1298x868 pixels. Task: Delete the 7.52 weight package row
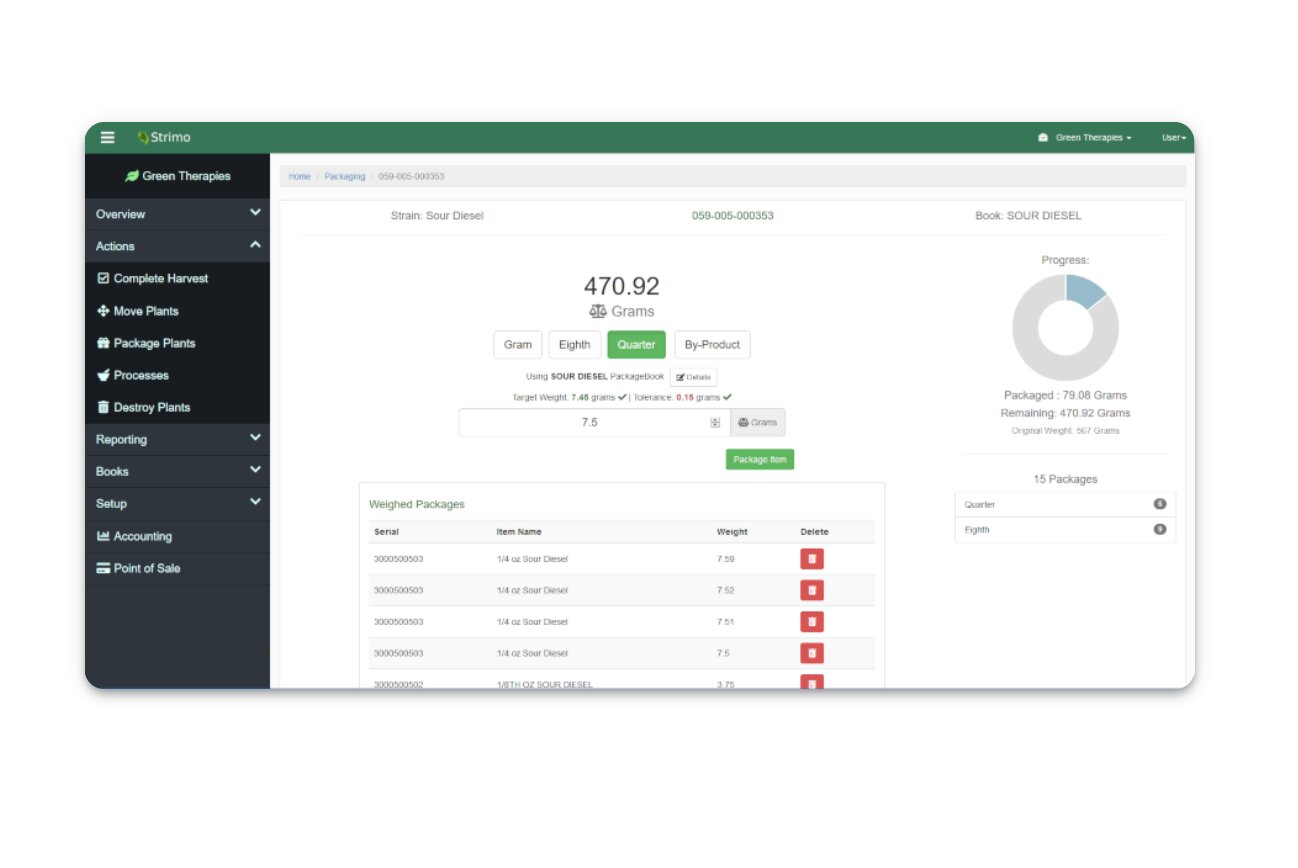click(811, 590)
